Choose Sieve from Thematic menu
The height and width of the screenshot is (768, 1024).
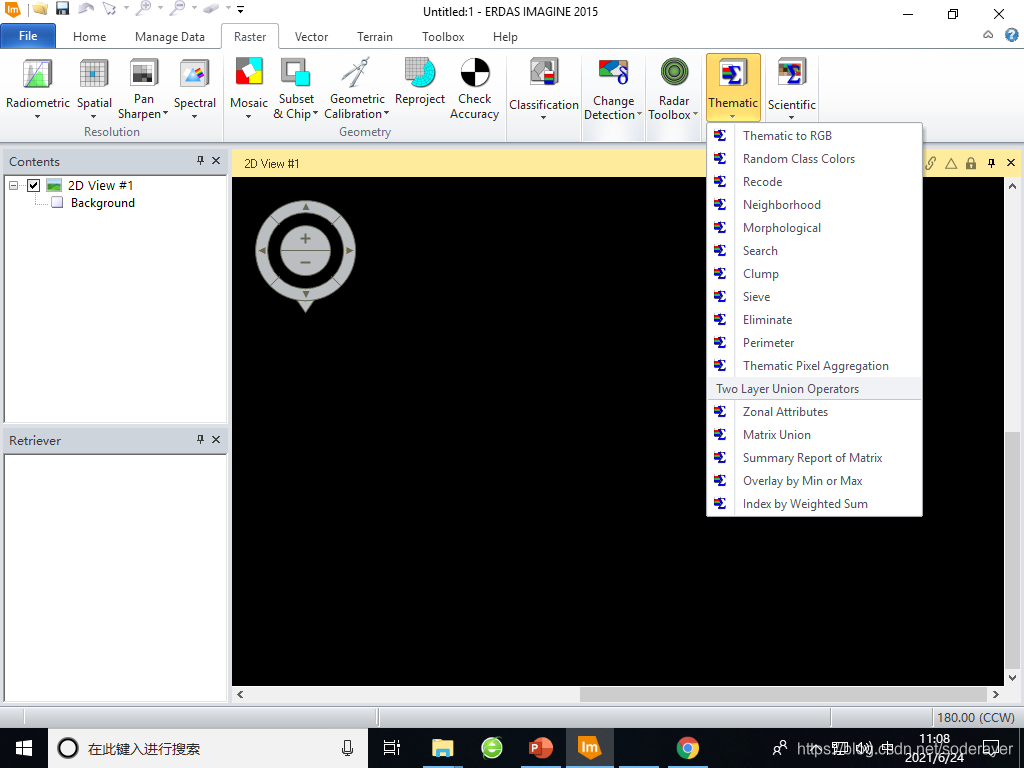814,296
